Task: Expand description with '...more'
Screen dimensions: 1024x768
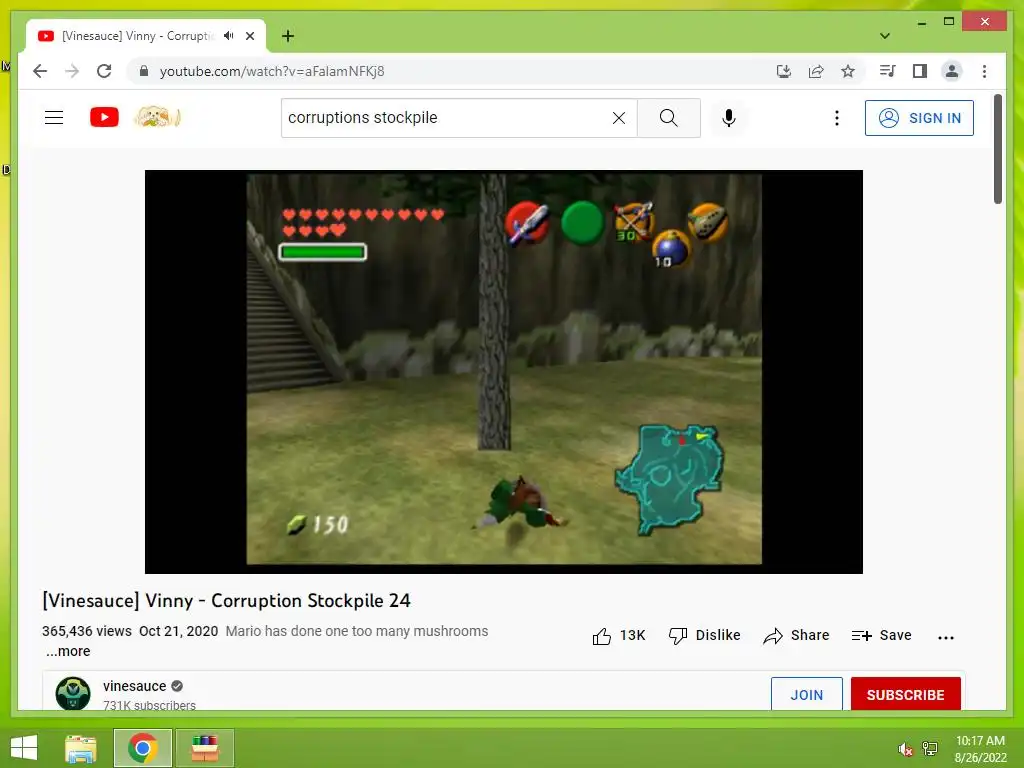Action: [68, 651]
